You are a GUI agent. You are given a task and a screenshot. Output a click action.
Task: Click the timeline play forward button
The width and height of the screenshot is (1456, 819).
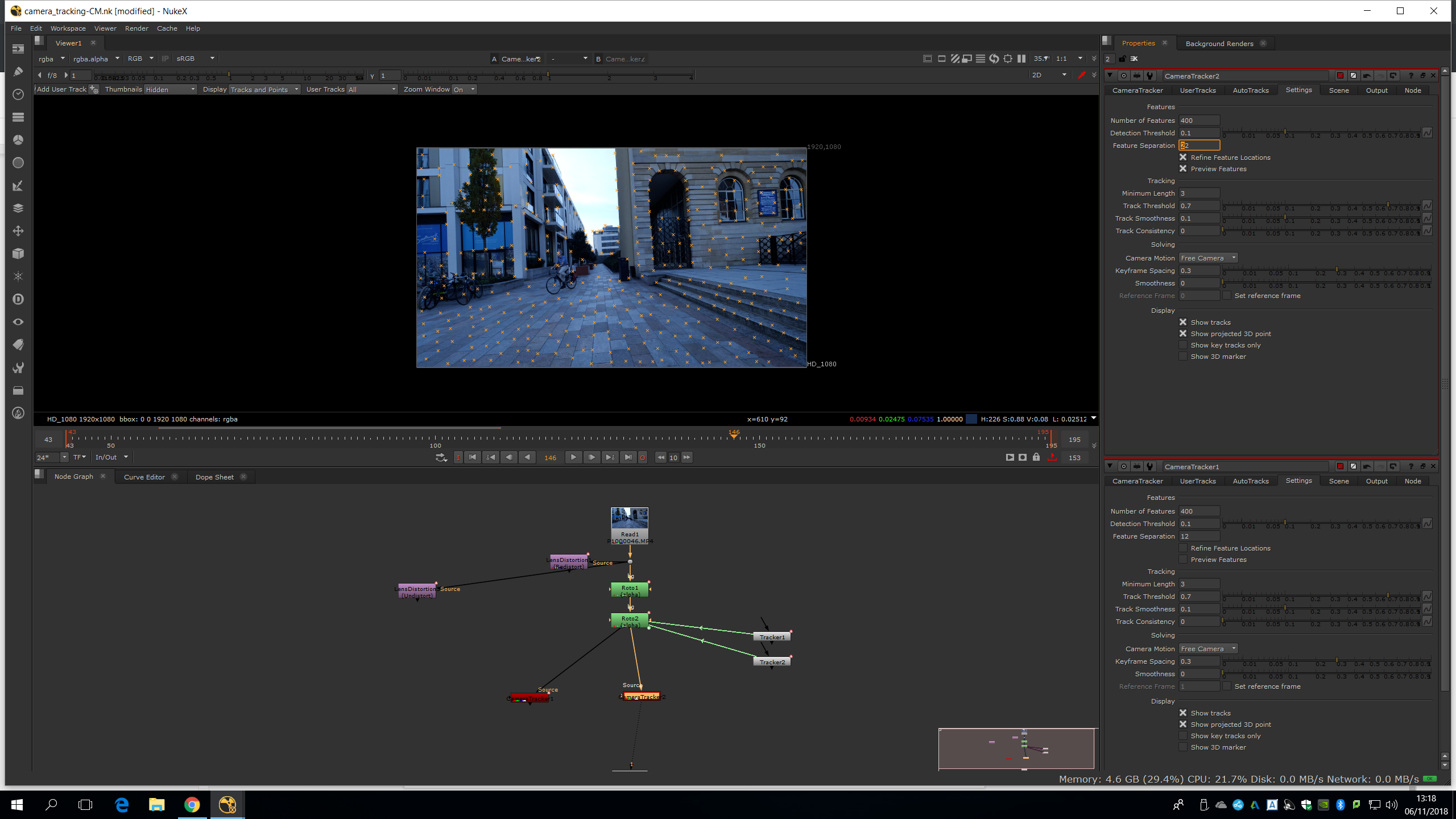[573, 457]
